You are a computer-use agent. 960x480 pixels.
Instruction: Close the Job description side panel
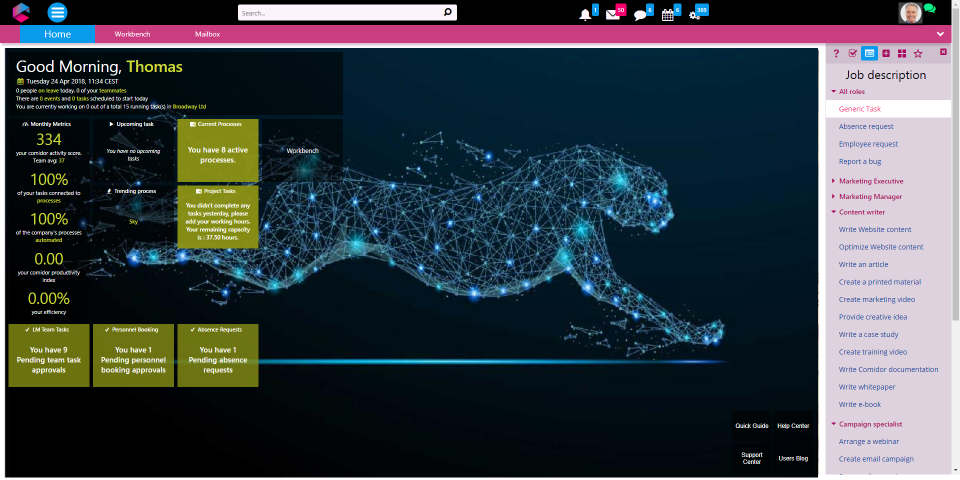(x=943, y=52)
